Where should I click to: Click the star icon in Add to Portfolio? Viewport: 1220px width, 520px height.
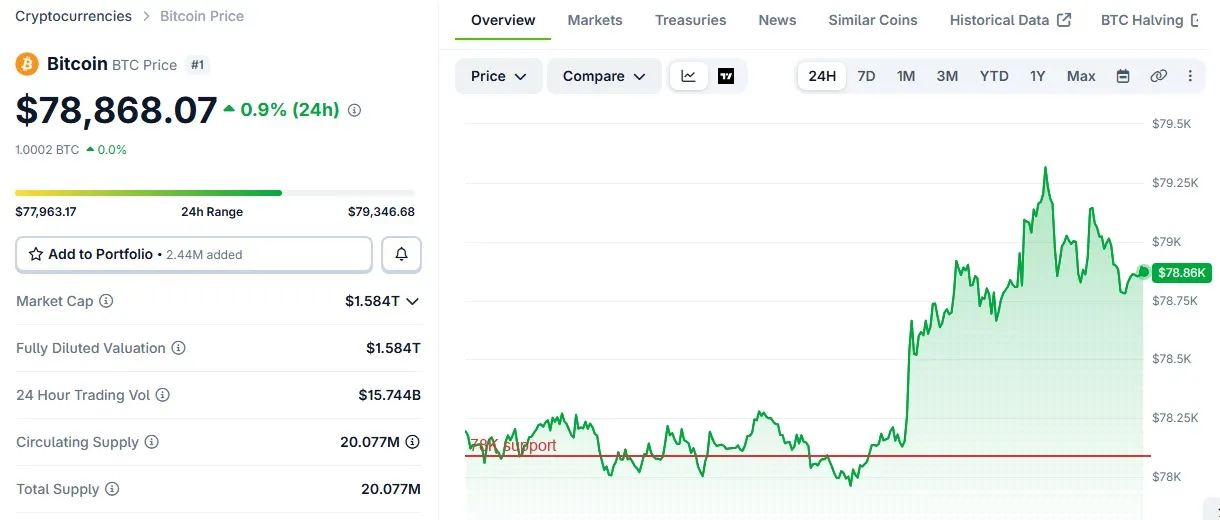pyautogui.click(x=36, y=254)
